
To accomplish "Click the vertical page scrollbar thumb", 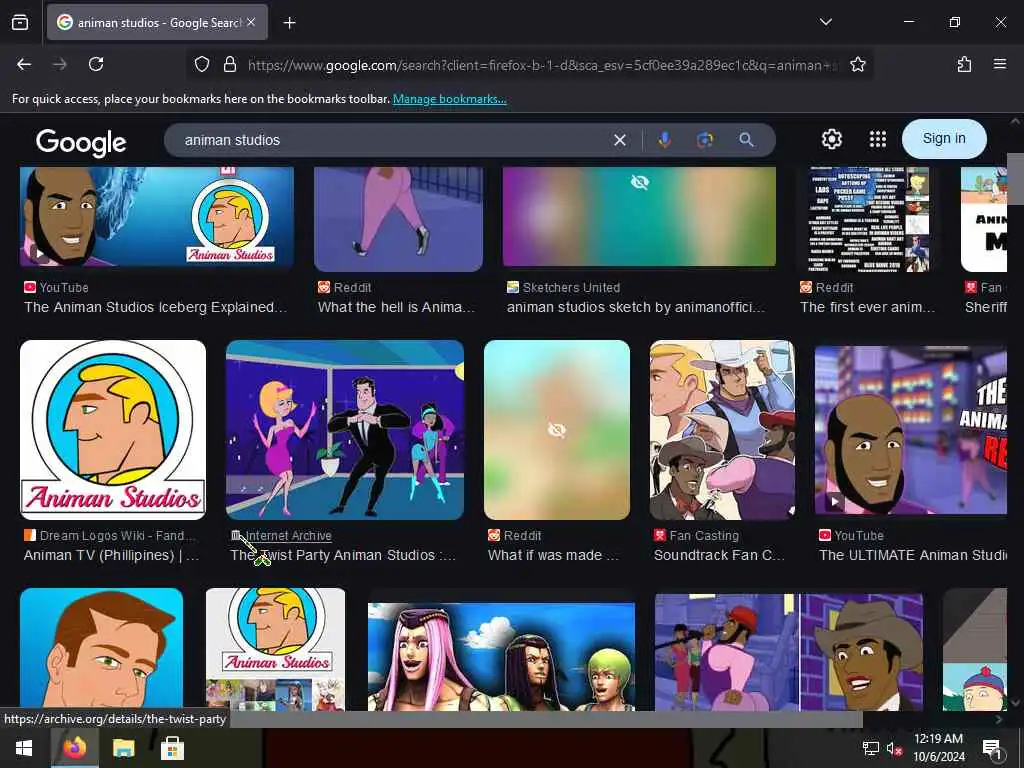I will 1015,179.
